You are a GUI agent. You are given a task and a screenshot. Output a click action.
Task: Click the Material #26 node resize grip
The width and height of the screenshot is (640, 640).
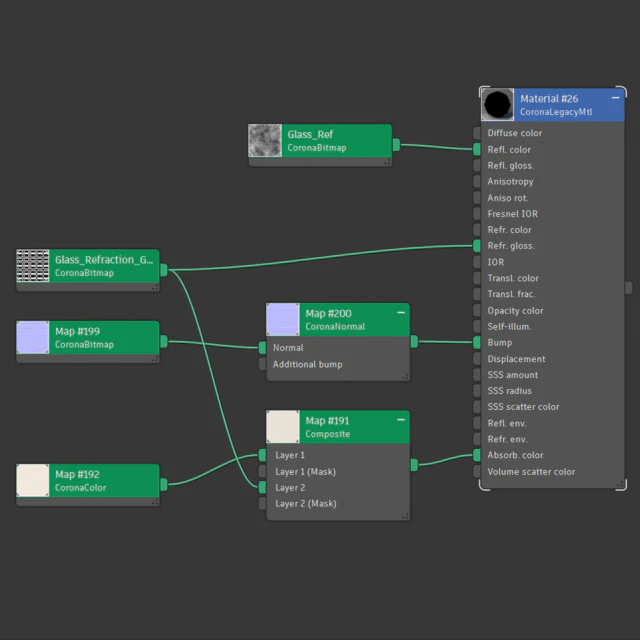[620, 484]
